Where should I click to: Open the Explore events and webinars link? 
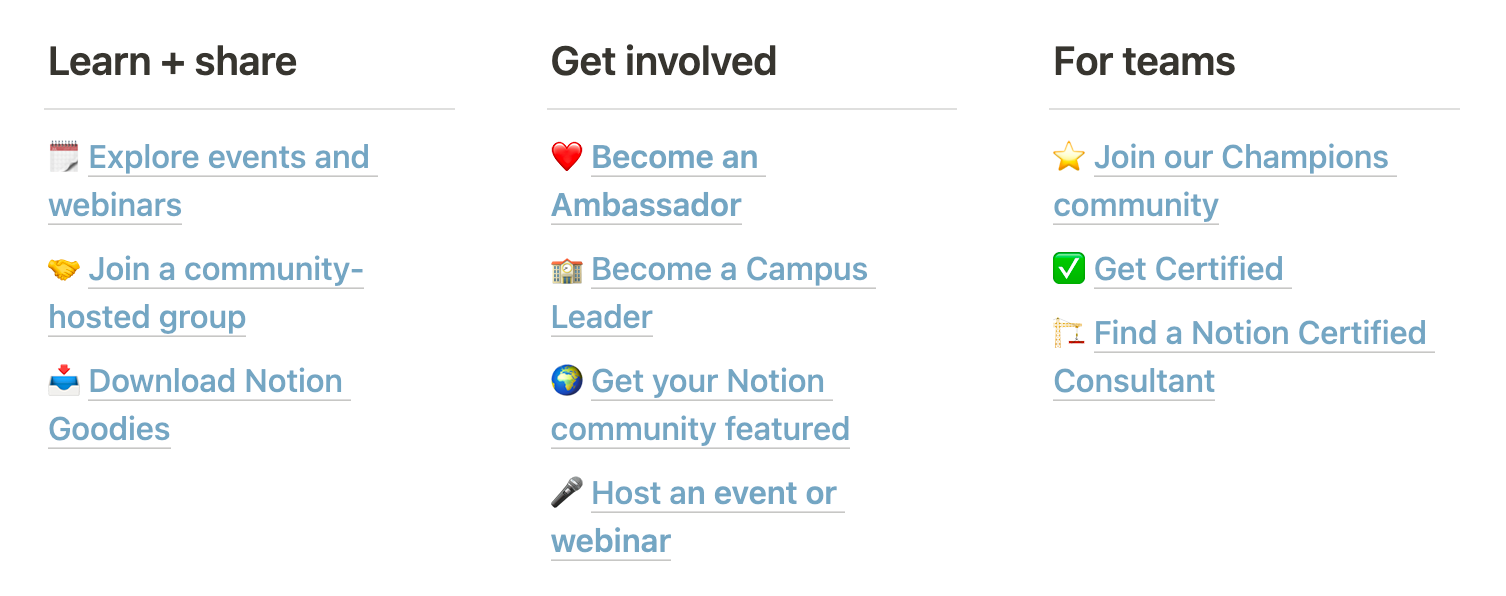tap(230, 157)
